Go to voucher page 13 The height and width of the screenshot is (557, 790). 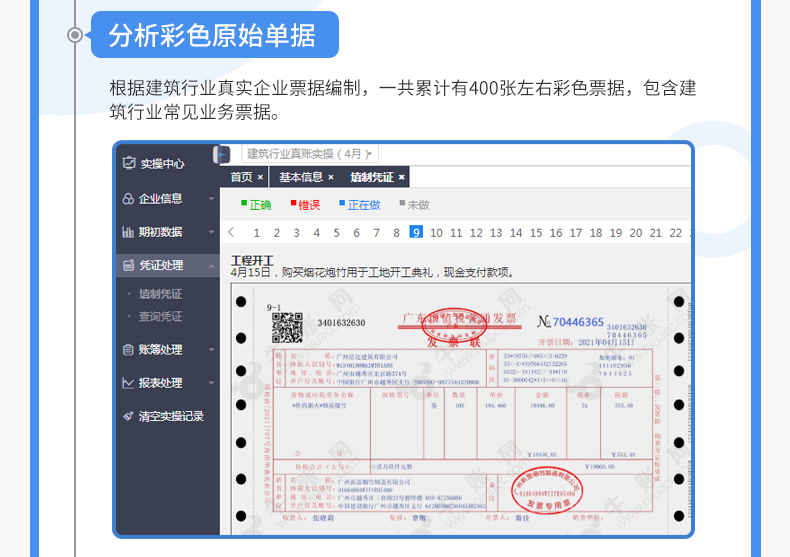click(x=496, y=233)
